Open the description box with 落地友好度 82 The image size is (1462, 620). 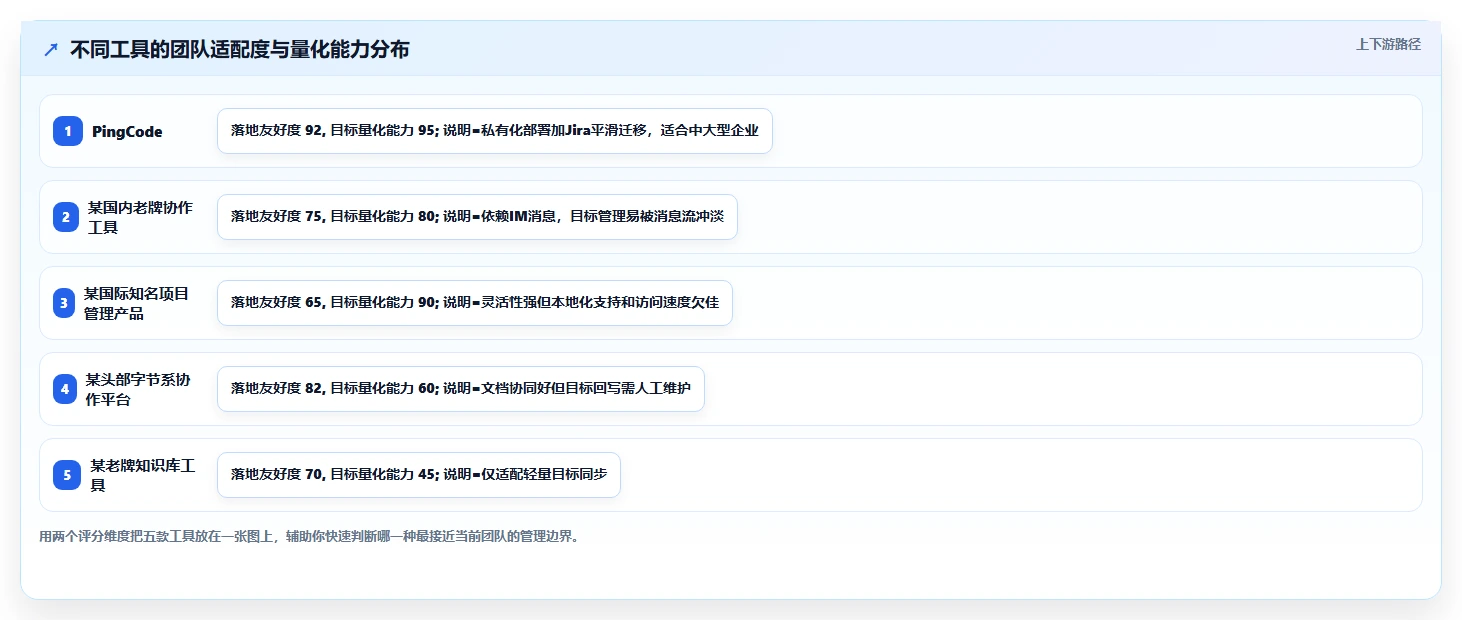461,389
